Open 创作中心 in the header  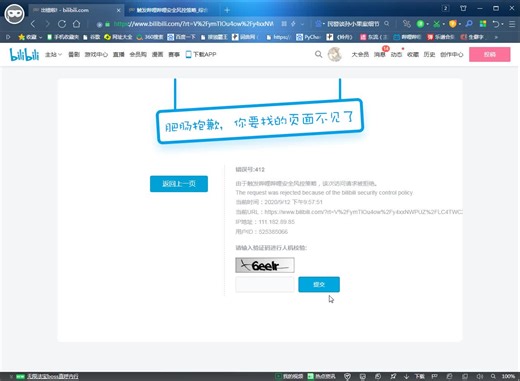click(451, 54)
